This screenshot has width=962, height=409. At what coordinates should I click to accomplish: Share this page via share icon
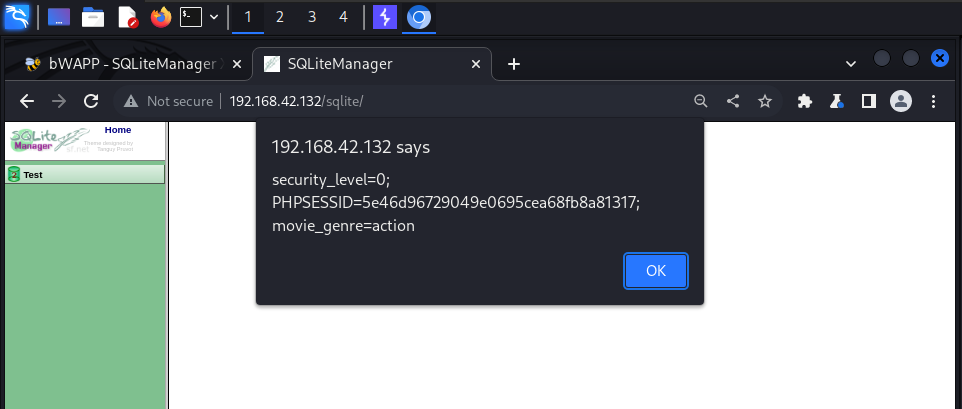pyautogui.click(x=733, y=101)
